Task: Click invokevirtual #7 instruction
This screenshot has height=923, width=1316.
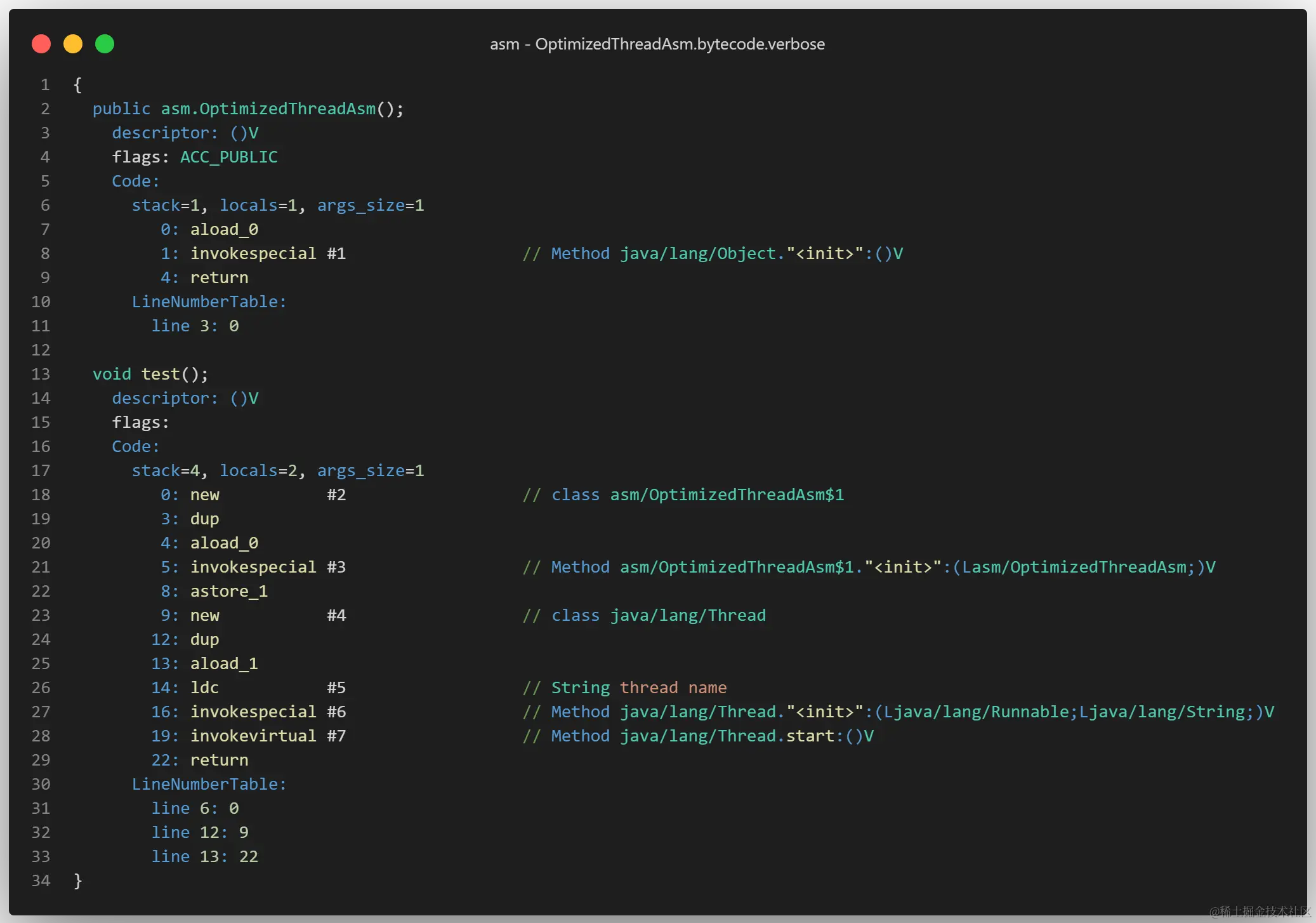Action: pos(267,736)
